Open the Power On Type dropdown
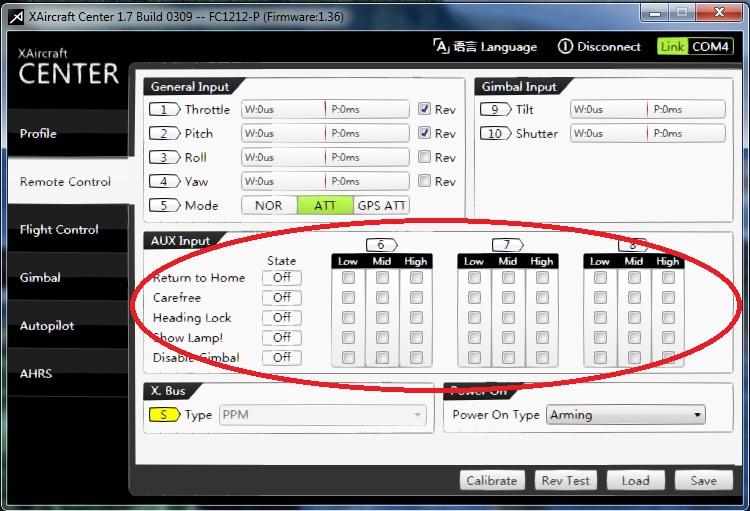Viewport: 750px width, 511px height. point(625,415)
